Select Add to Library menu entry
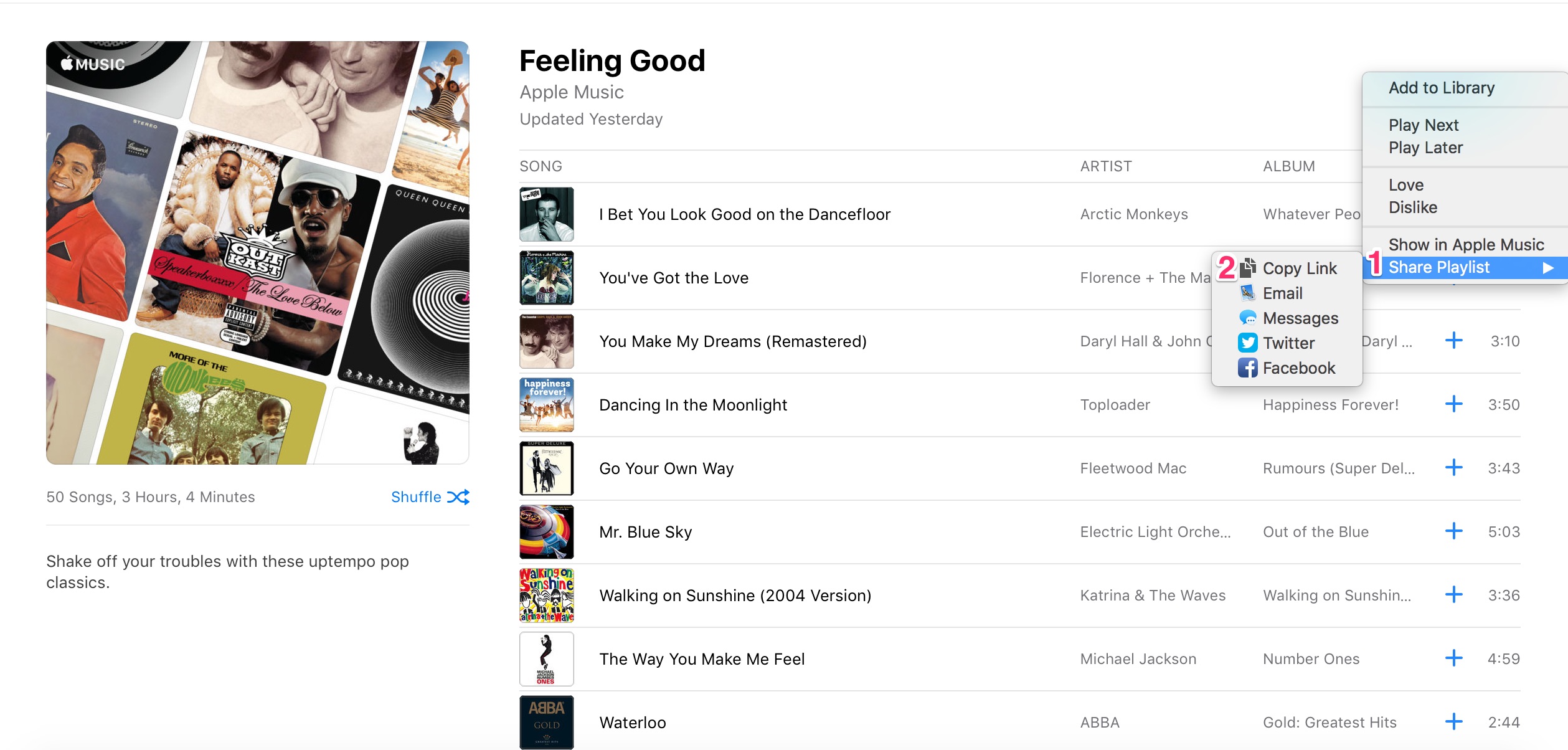 point(1441,88)
